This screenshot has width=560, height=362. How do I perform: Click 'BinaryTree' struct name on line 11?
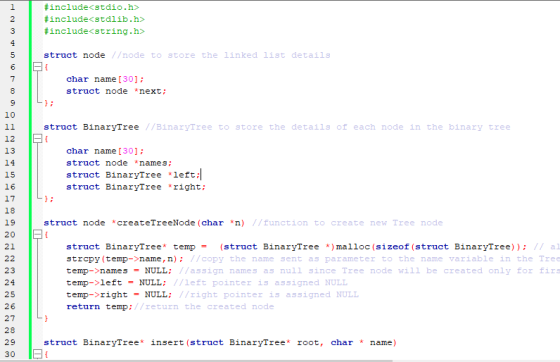(x=111, y=127)
